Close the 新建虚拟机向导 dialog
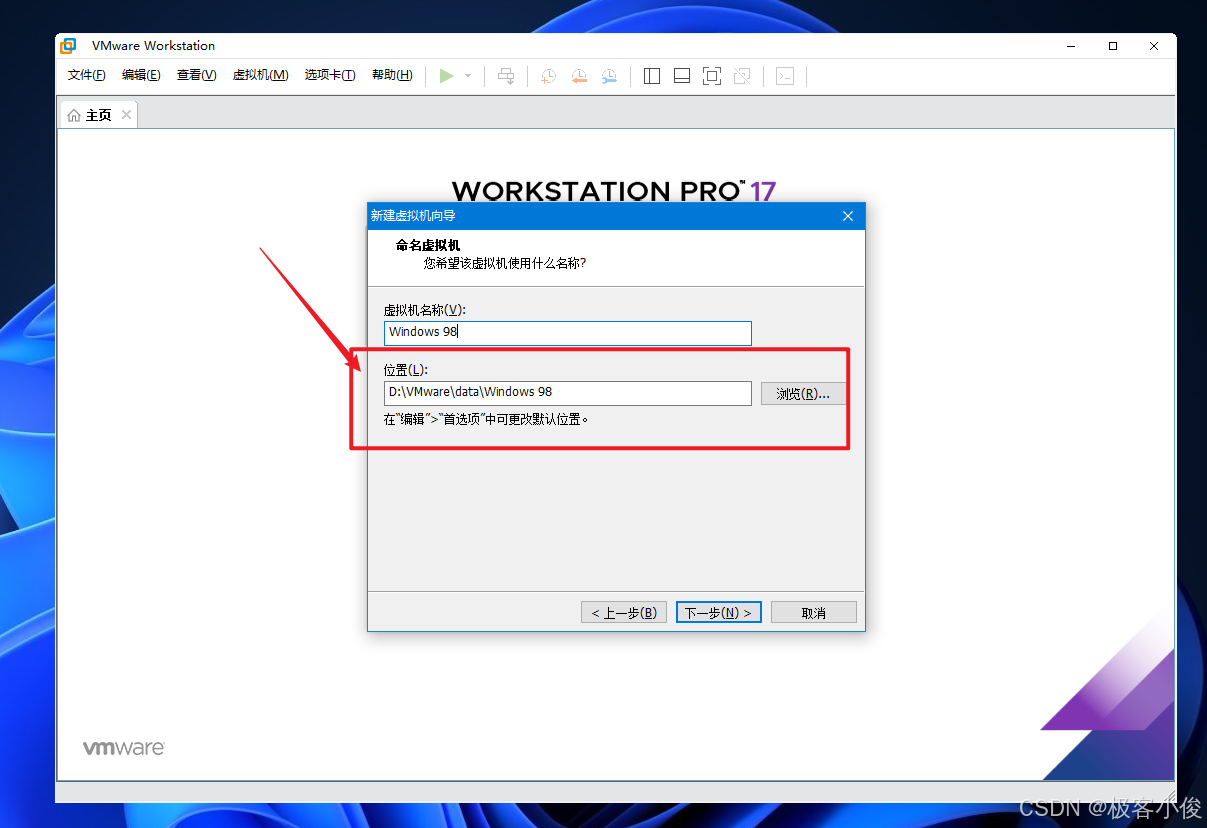This screenshot has height=828, width=1207. coord(848,216)
